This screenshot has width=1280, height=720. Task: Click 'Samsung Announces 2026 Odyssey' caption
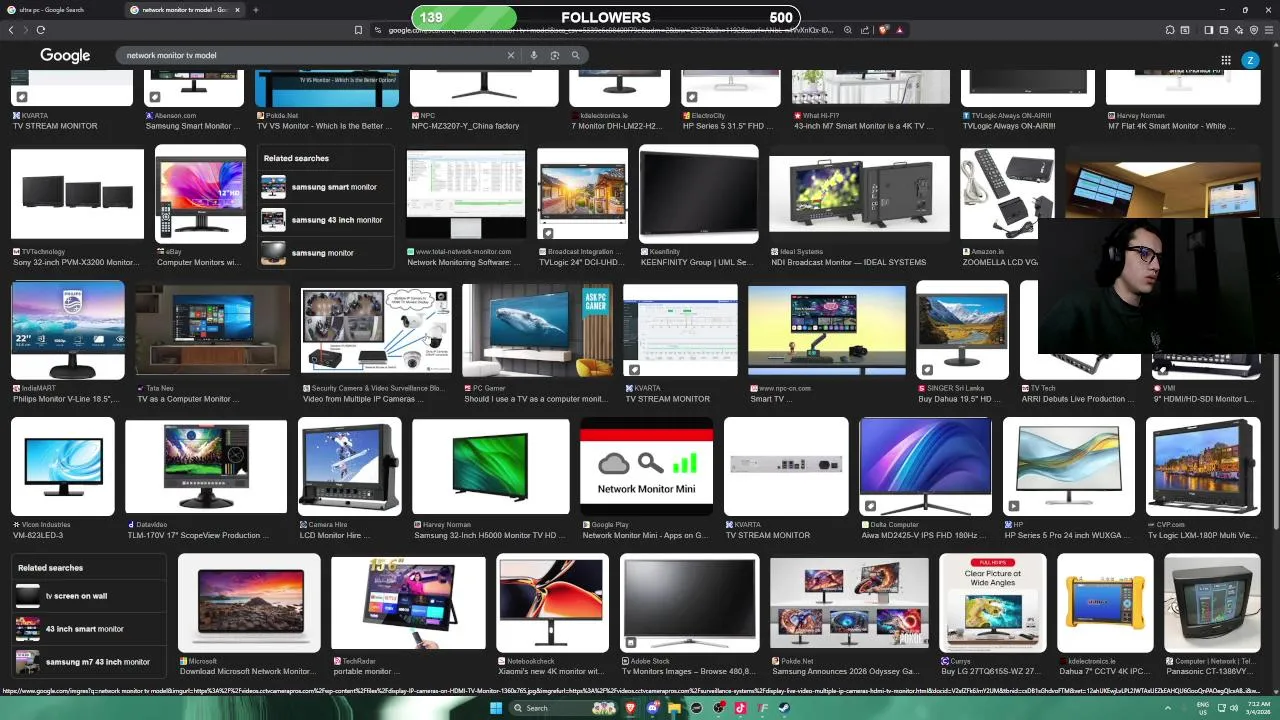coord(846,671)
